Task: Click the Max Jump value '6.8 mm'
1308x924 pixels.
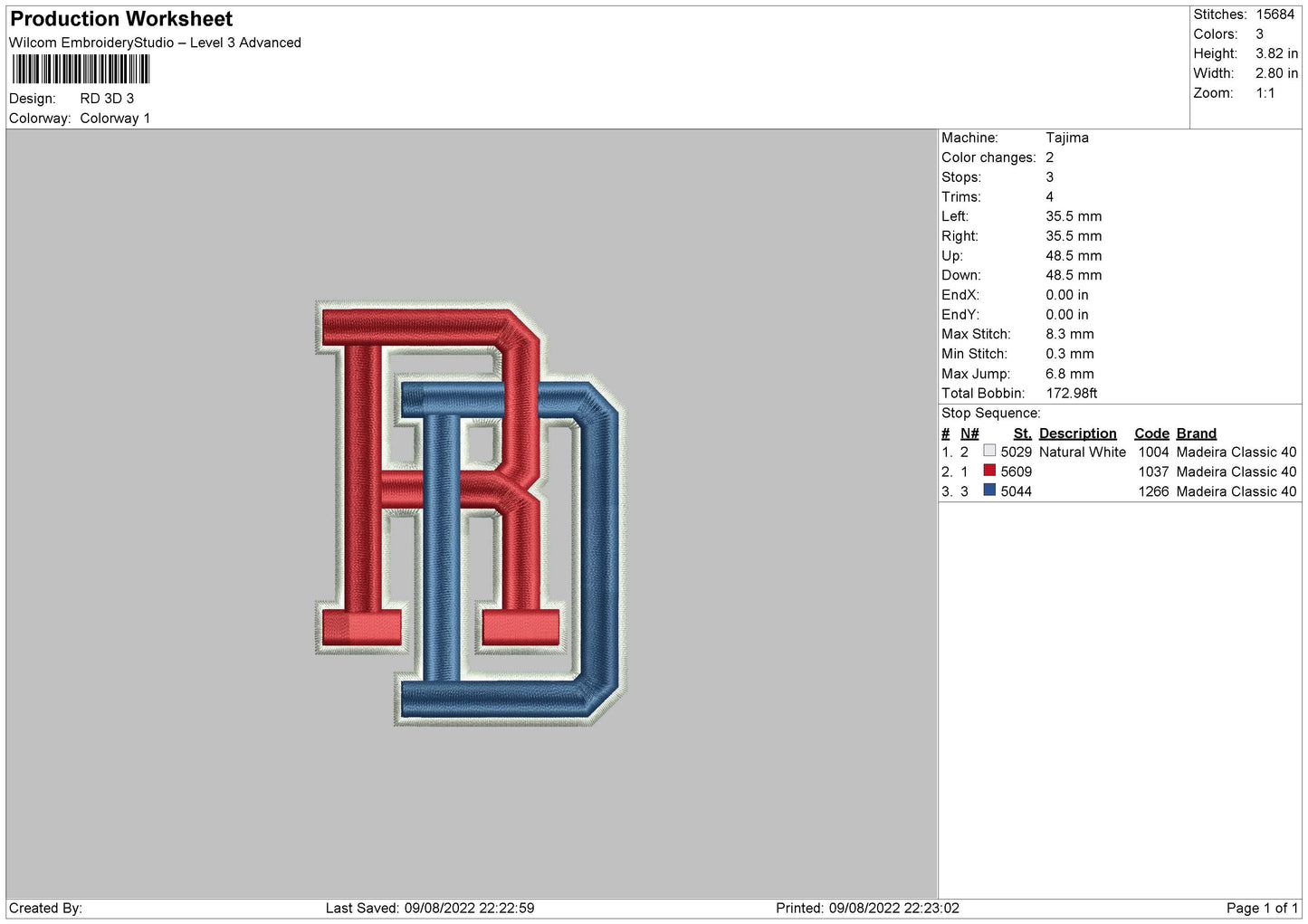Action: (1070, 374)
